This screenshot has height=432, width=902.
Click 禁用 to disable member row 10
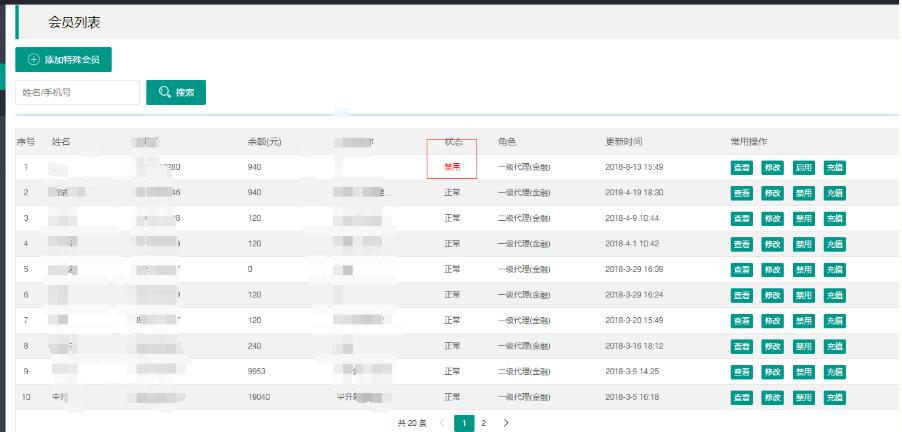click(804, 397)
